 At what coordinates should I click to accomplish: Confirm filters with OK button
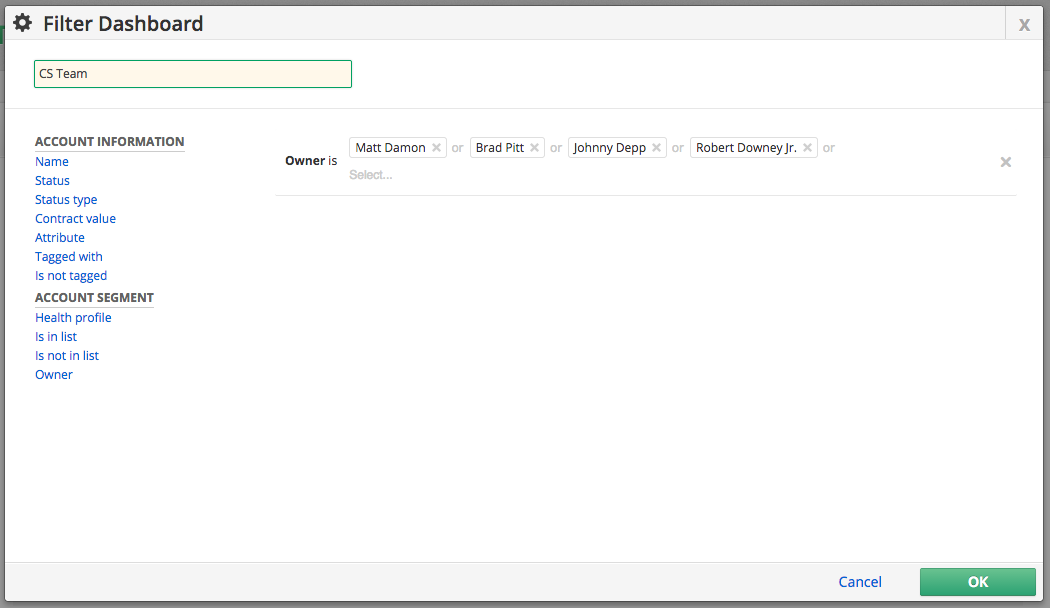978,582
